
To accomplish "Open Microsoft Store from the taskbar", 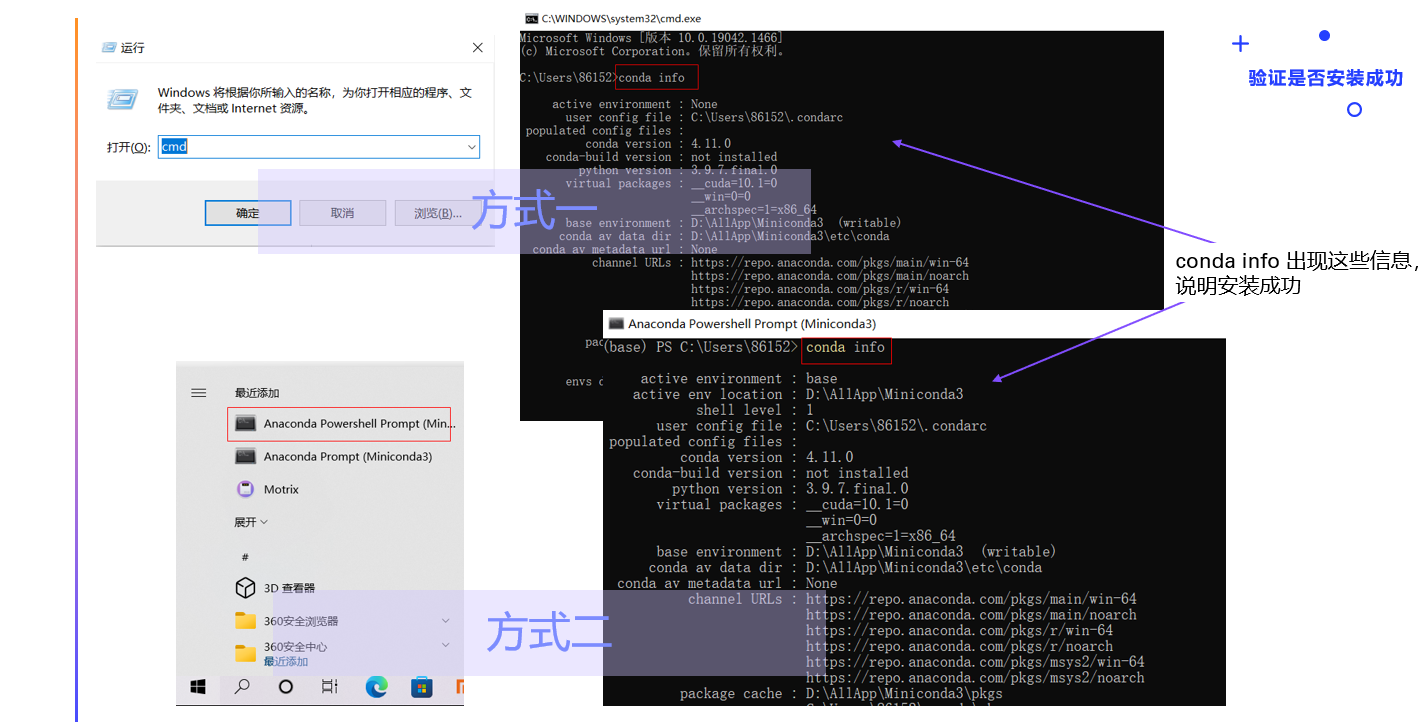I will (x=422, y=687).
